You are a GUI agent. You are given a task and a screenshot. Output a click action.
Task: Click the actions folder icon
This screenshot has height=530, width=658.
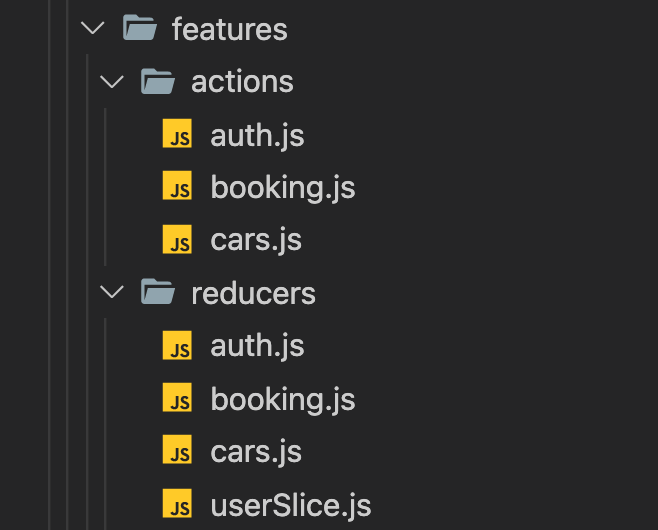[158, 81]
